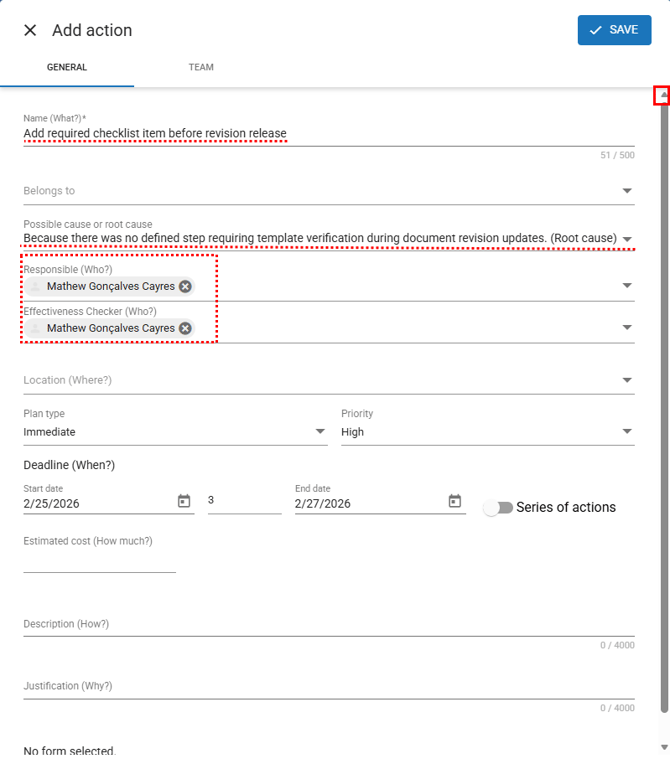Expand the Responsible (Who?) dropdown arrow
The image size is (670, 769).
[627, 286]
